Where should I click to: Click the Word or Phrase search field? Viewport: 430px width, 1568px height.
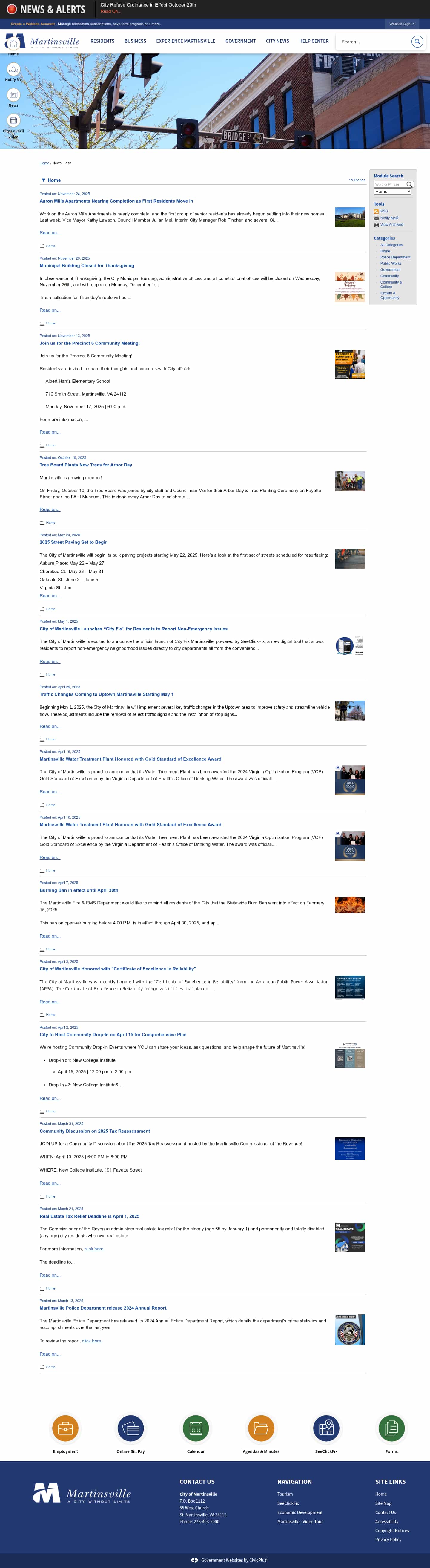tap(389, 184)
